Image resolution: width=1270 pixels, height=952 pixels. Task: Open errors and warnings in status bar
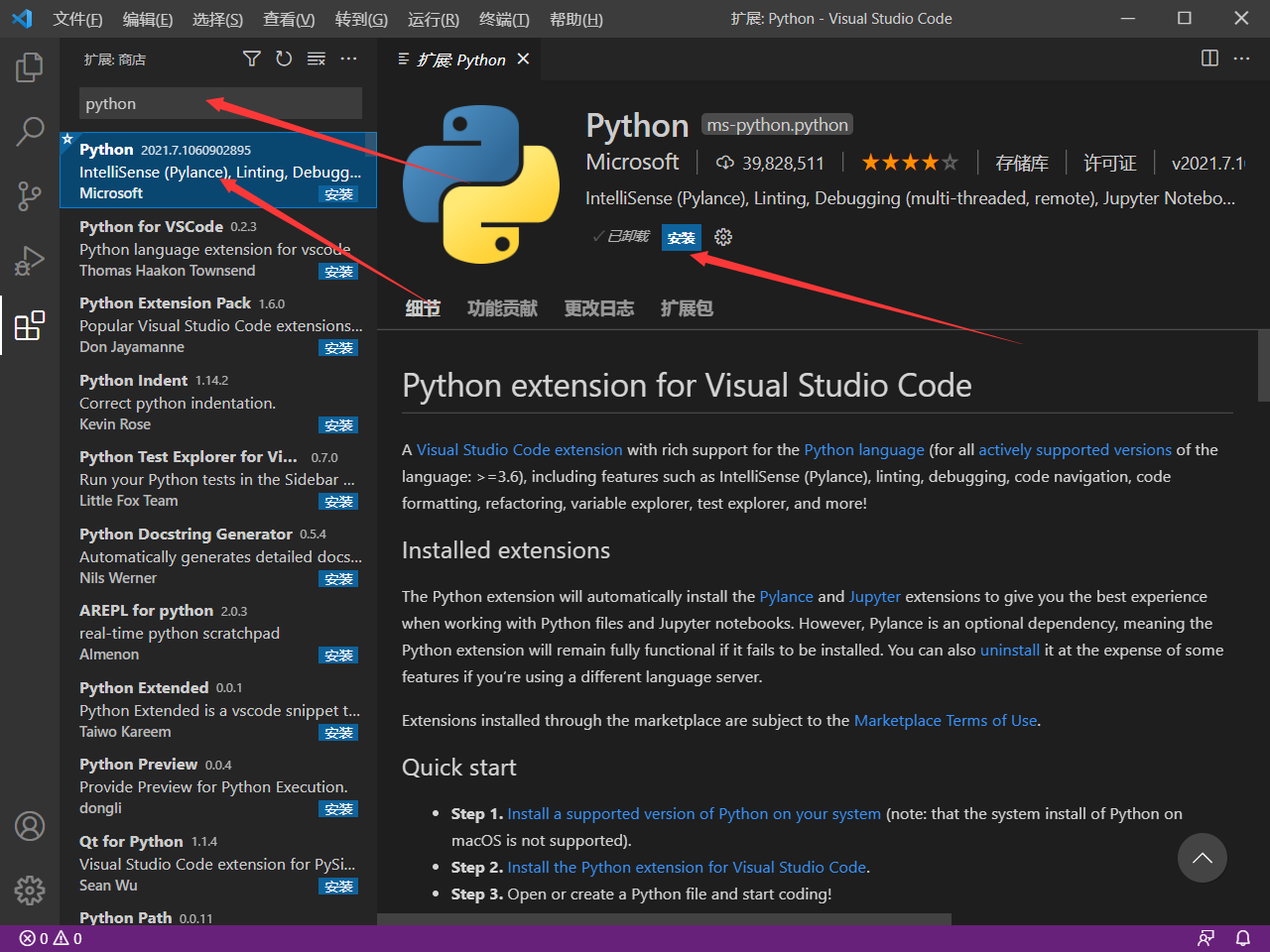(x=51, y=938)
